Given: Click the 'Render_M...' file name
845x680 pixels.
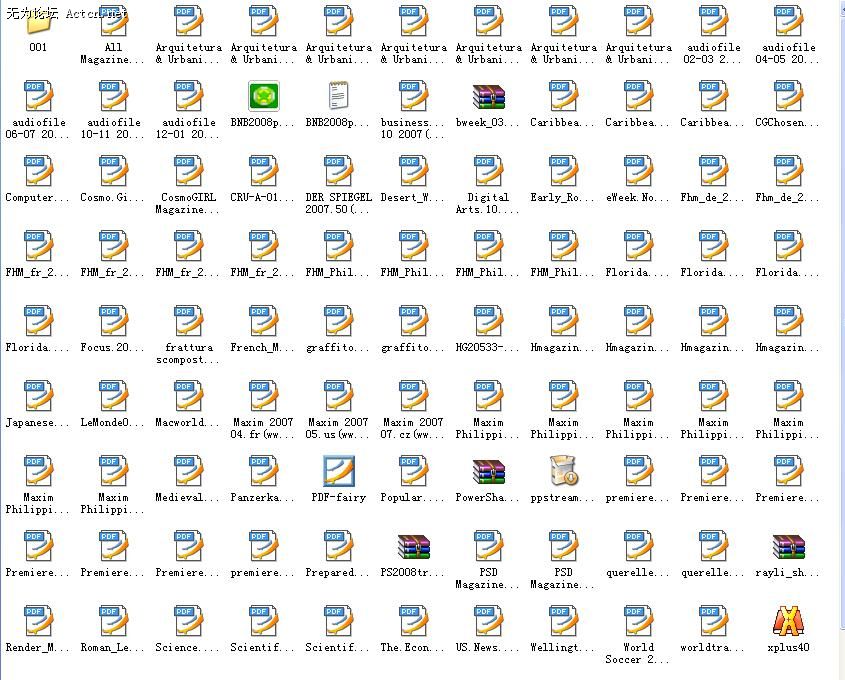Looking at the screenshot, I should (x=38, y=648).
